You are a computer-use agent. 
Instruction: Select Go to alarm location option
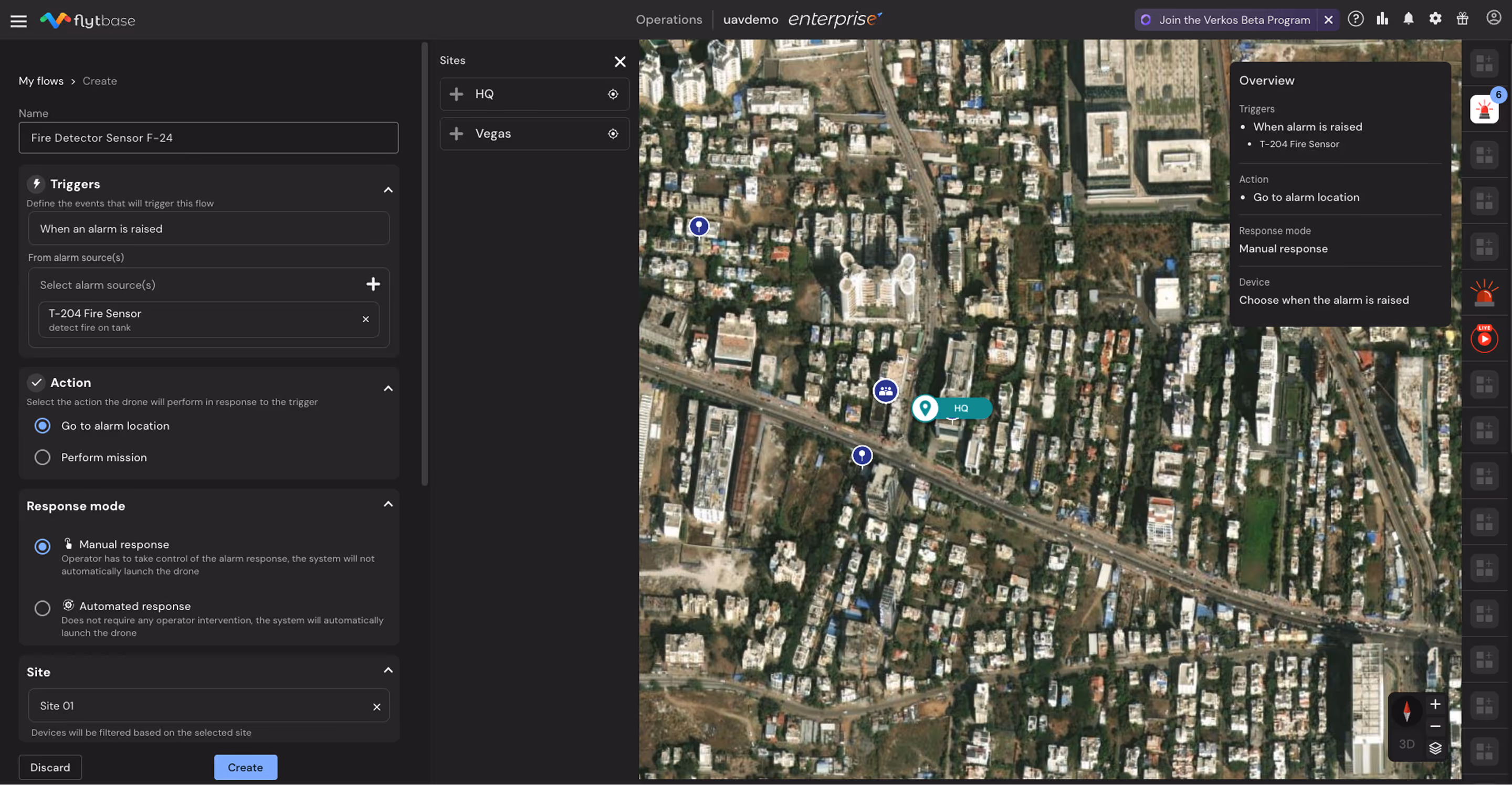tap(42, 426)
